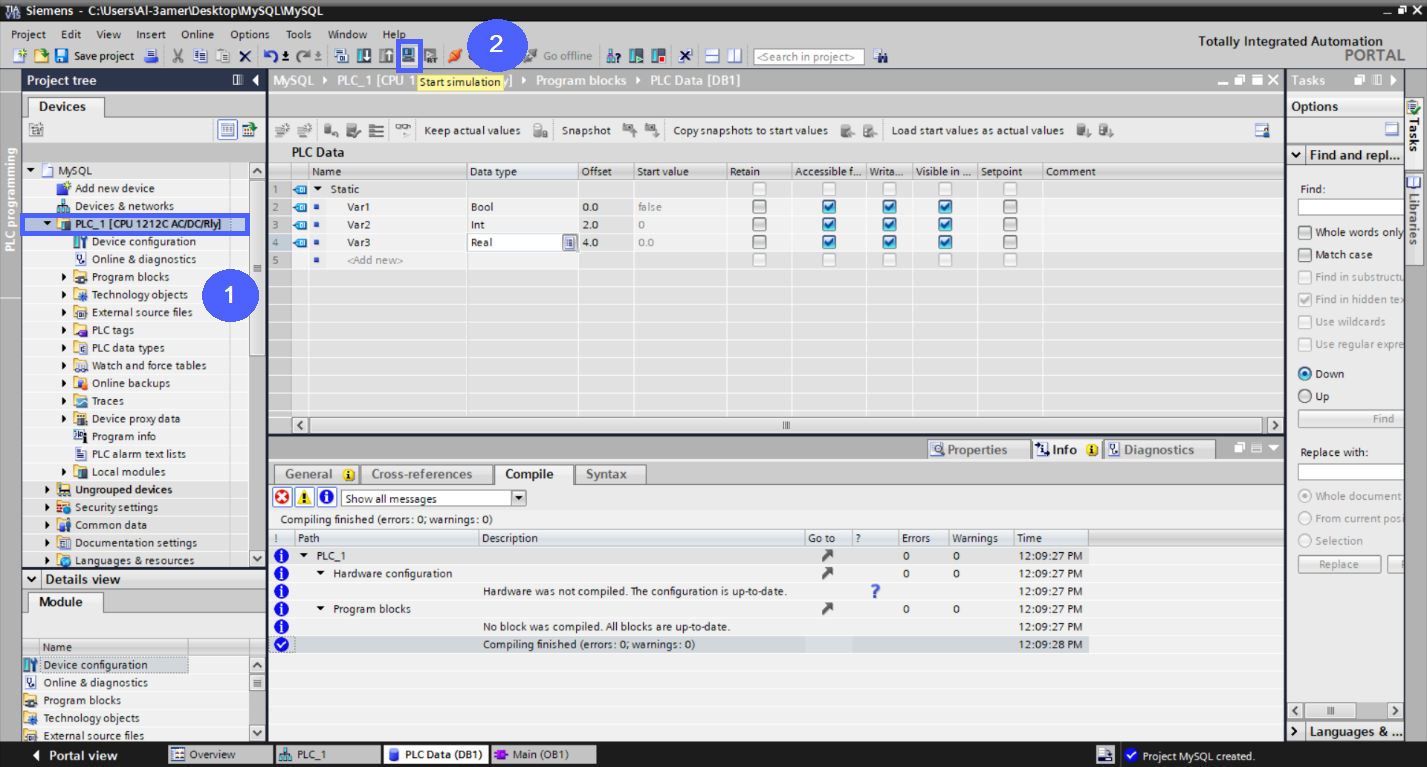
Task: Open the Online menu
Action: (197, 33)
